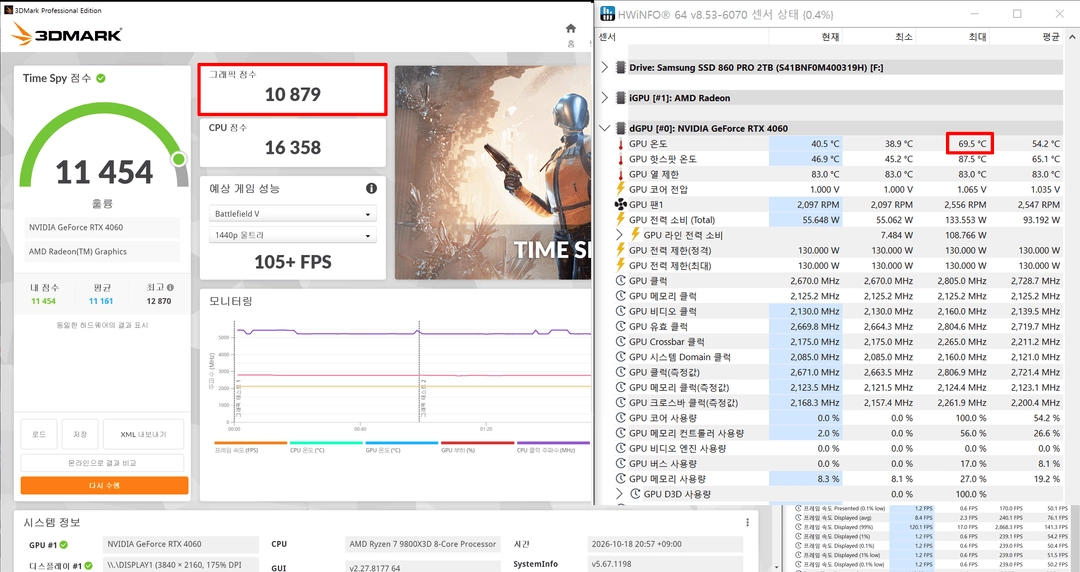Click the Time Spy score gauge indicator dot
1080x572 pixels.
(178, 159)
